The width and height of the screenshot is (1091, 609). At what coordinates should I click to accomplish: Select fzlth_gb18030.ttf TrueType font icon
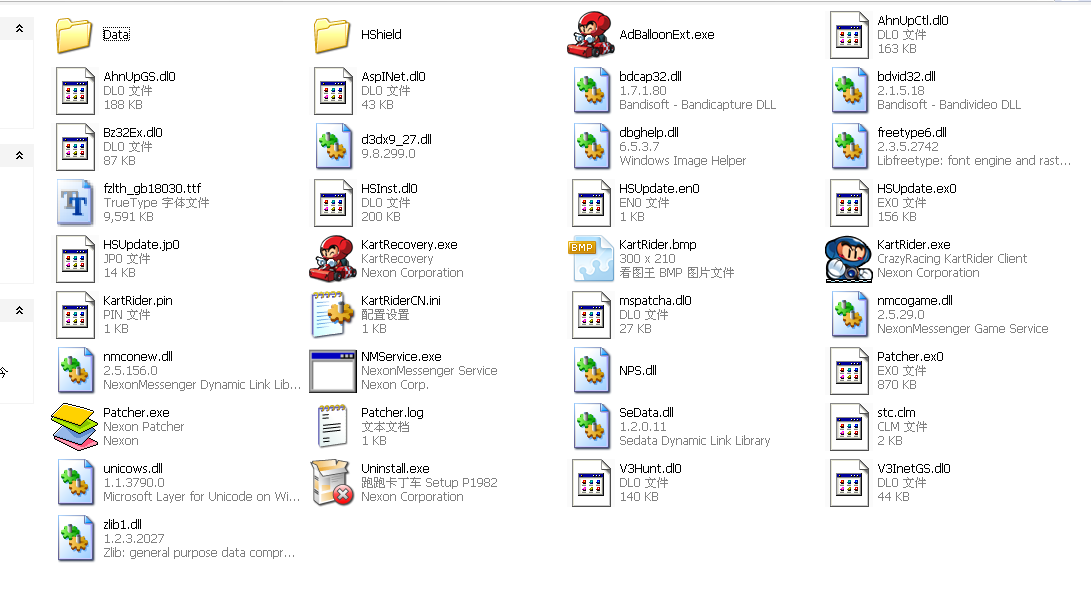point(75,203)
